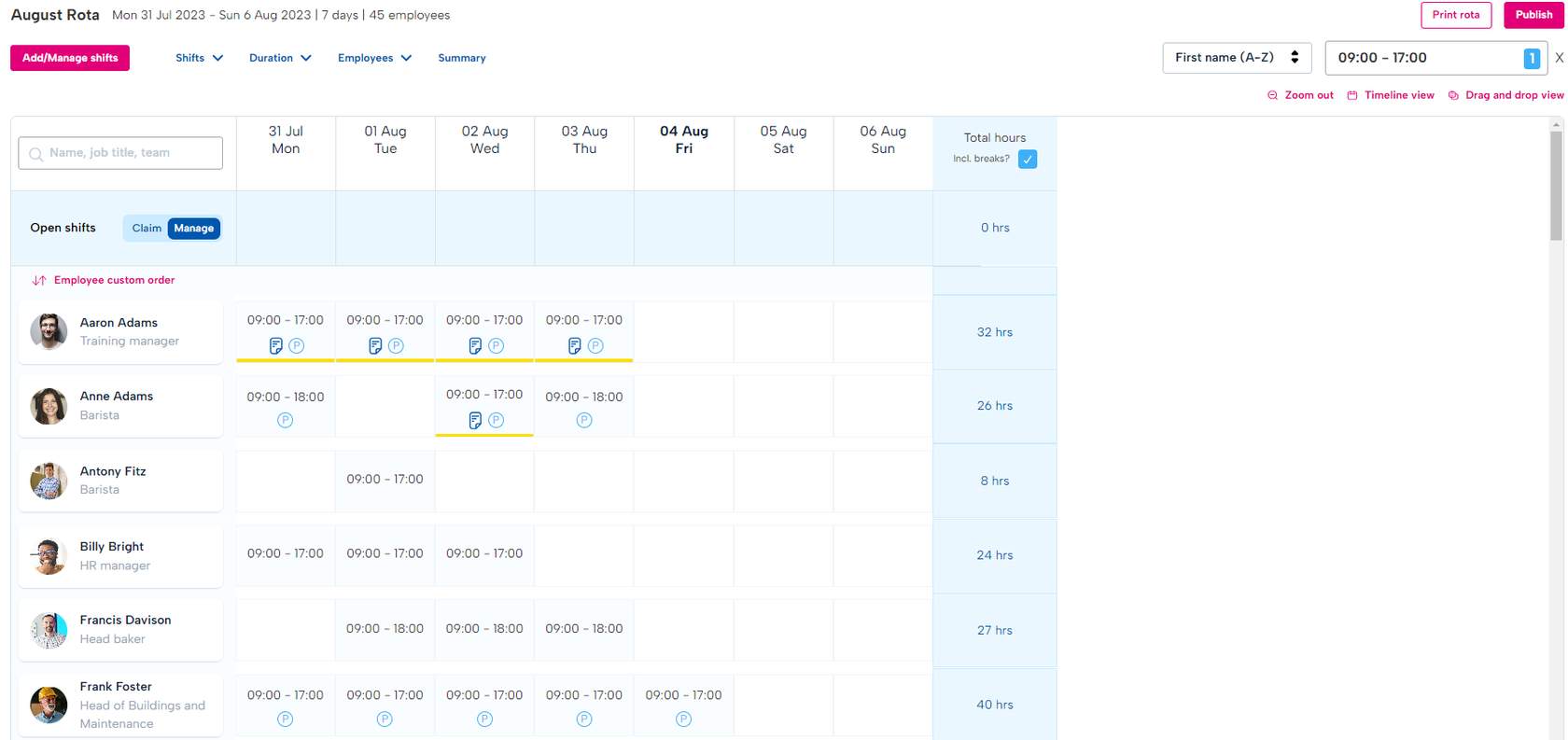Click the P icon on Frank Foster's Friday shift

click(x=684, y=719)
